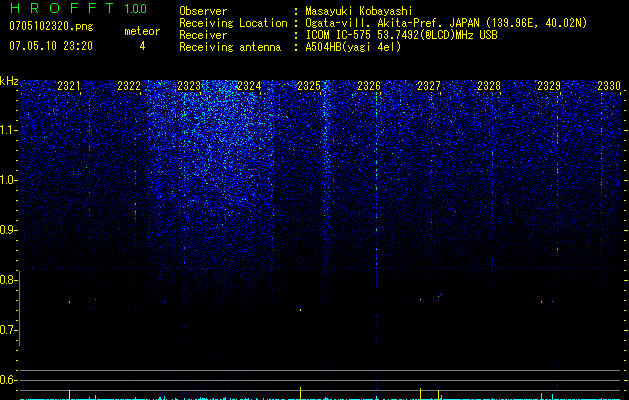Click the 0.7 kHz frequency axis label
Screen dimensions: 629x400
(8, 330)
